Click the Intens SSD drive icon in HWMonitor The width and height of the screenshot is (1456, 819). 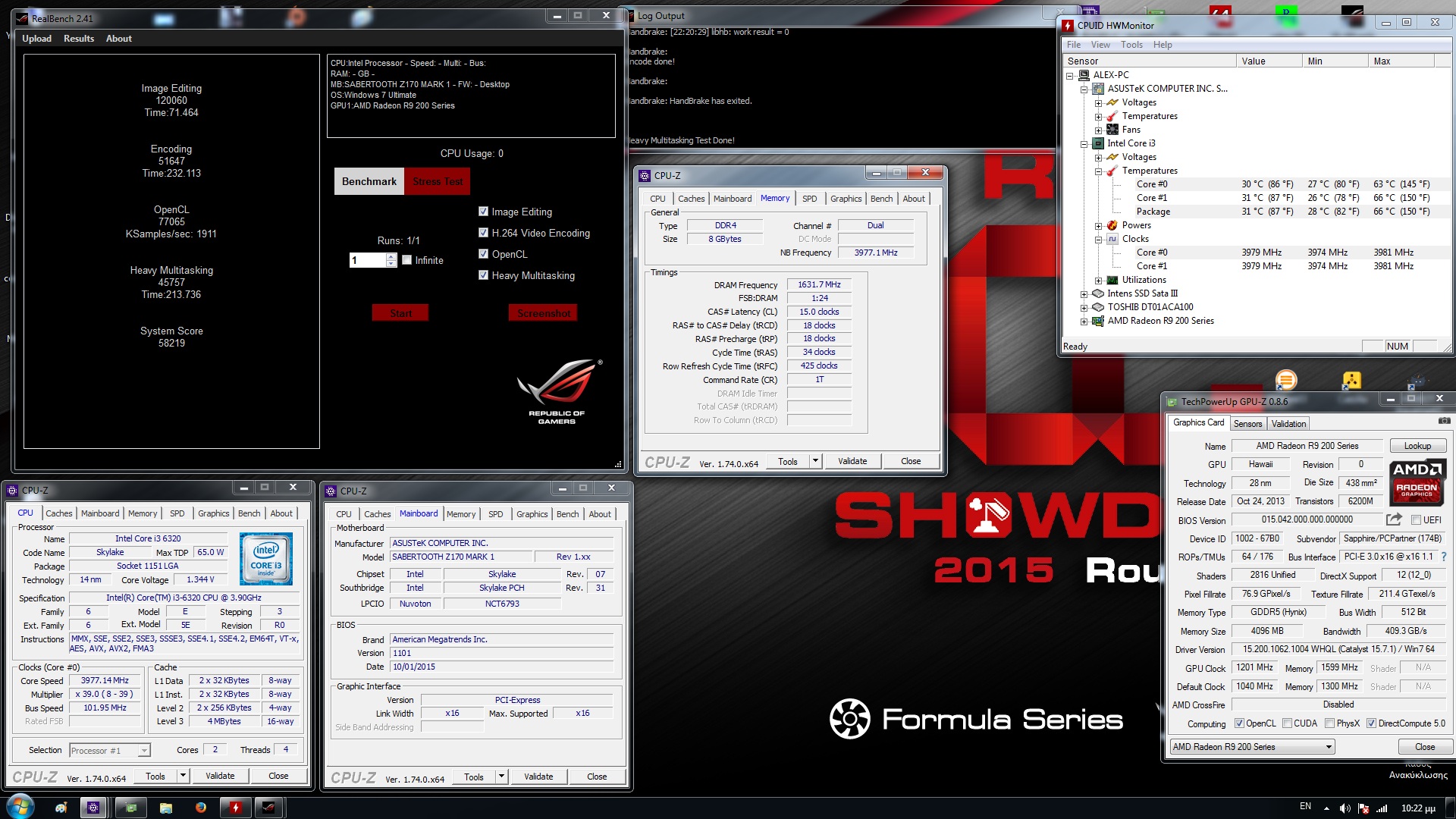(1098, 293)
